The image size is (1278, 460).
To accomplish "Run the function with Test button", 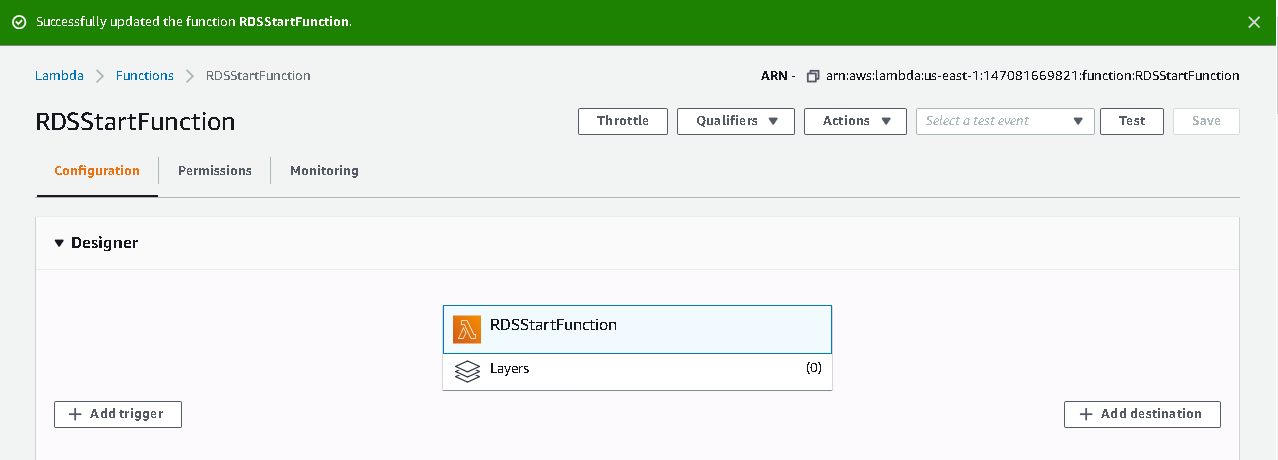I will (1131, 121).
